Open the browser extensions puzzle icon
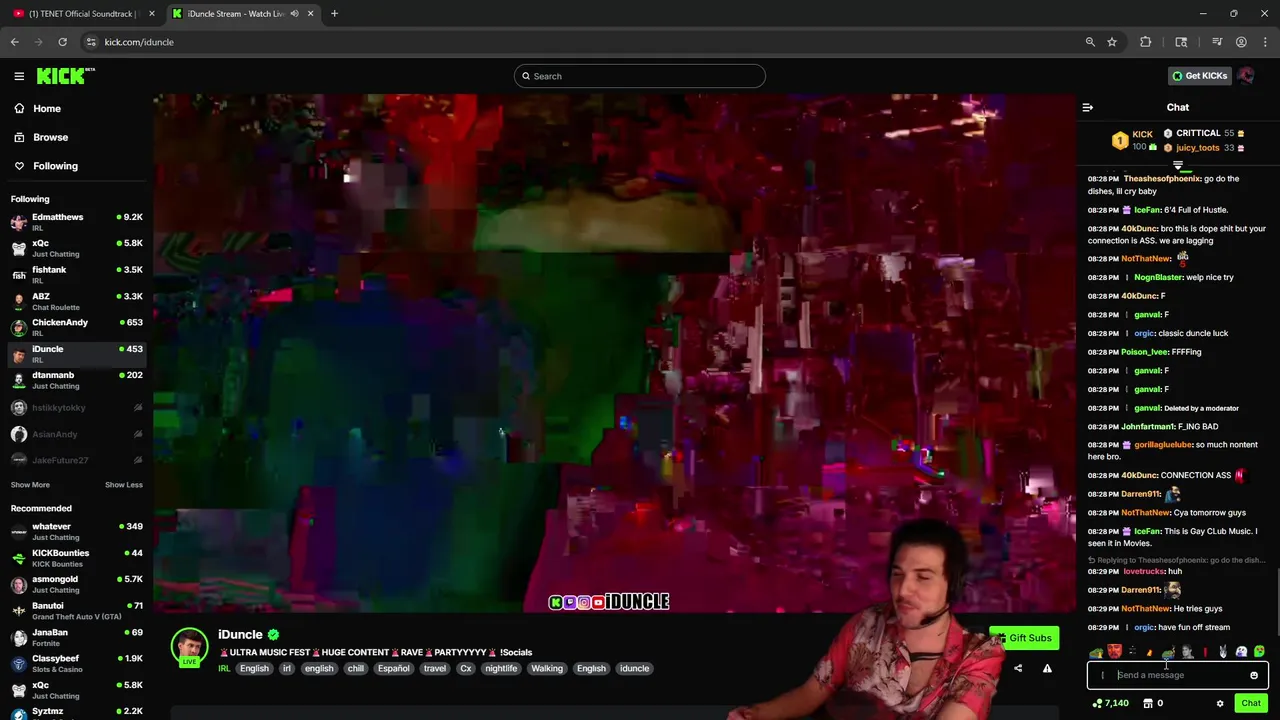Image resolution: width=1280 pixels, height=720 pixels. point(1146,42)
